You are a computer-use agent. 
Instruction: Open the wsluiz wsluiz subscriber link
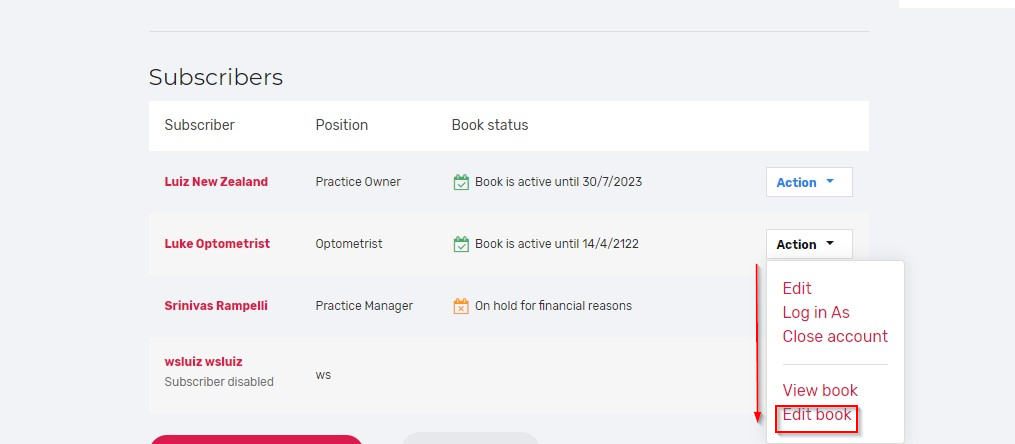coord(203,362)
